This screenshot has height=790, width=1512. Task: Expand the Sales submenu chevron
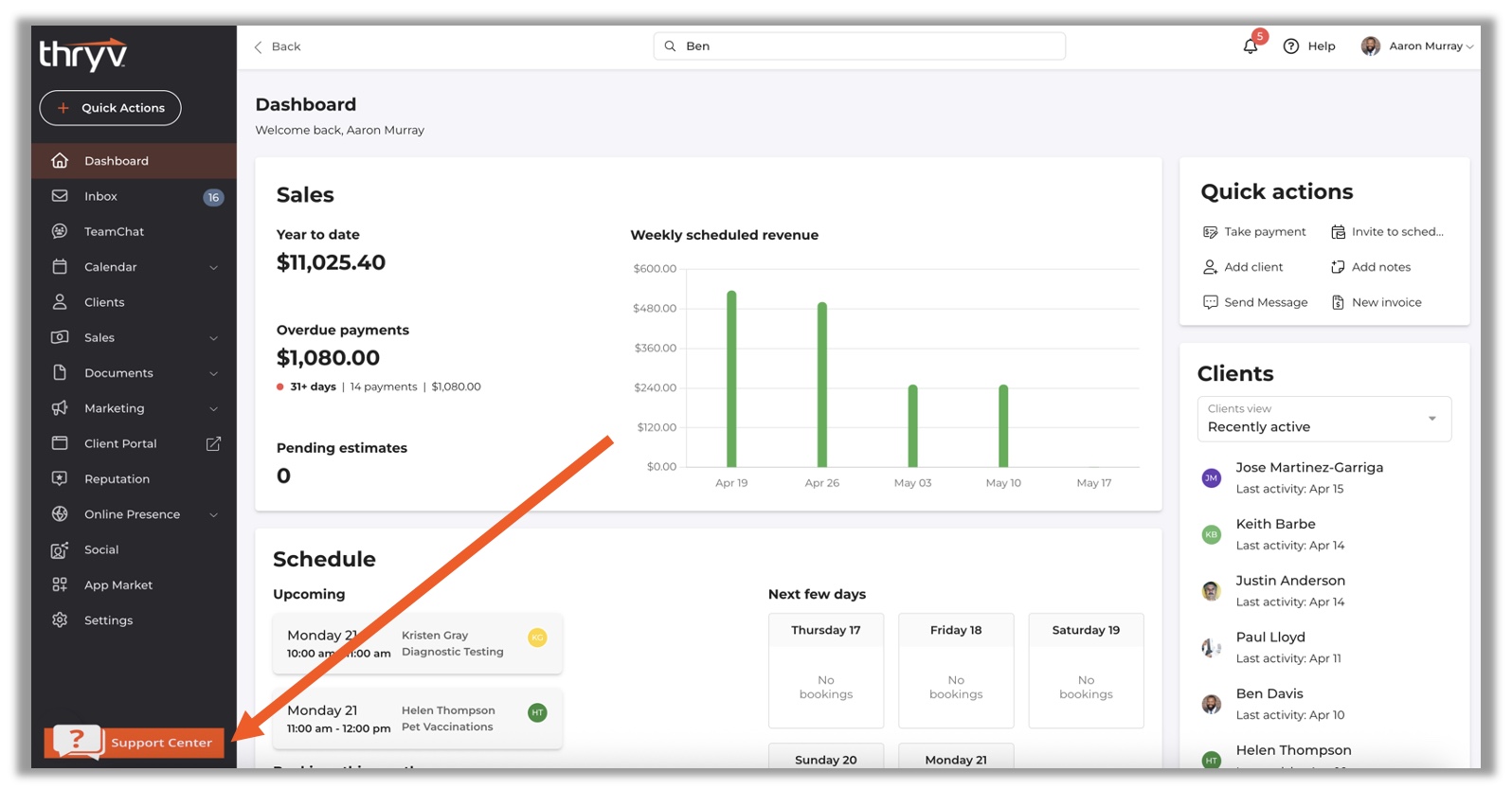click(213, 338)
